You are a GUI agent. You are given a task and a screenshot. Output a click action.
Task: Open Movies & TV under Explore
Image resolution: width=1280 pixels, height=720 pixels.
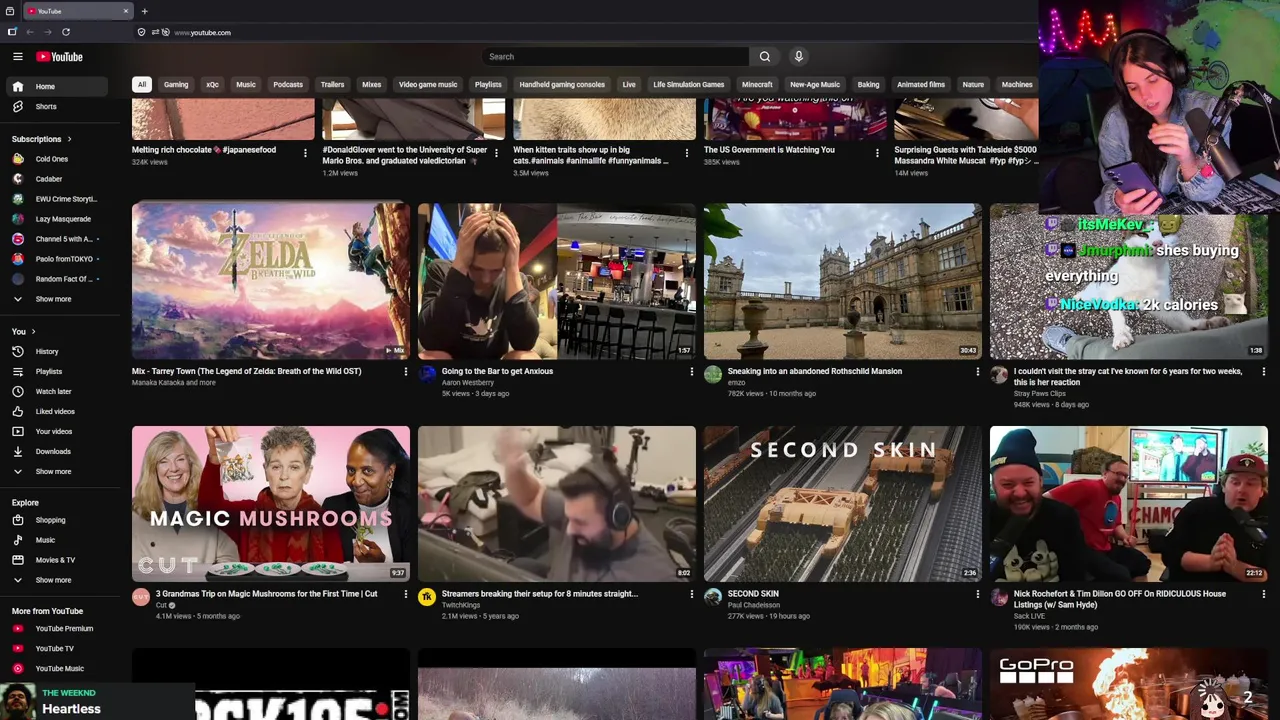click(56, 560)
